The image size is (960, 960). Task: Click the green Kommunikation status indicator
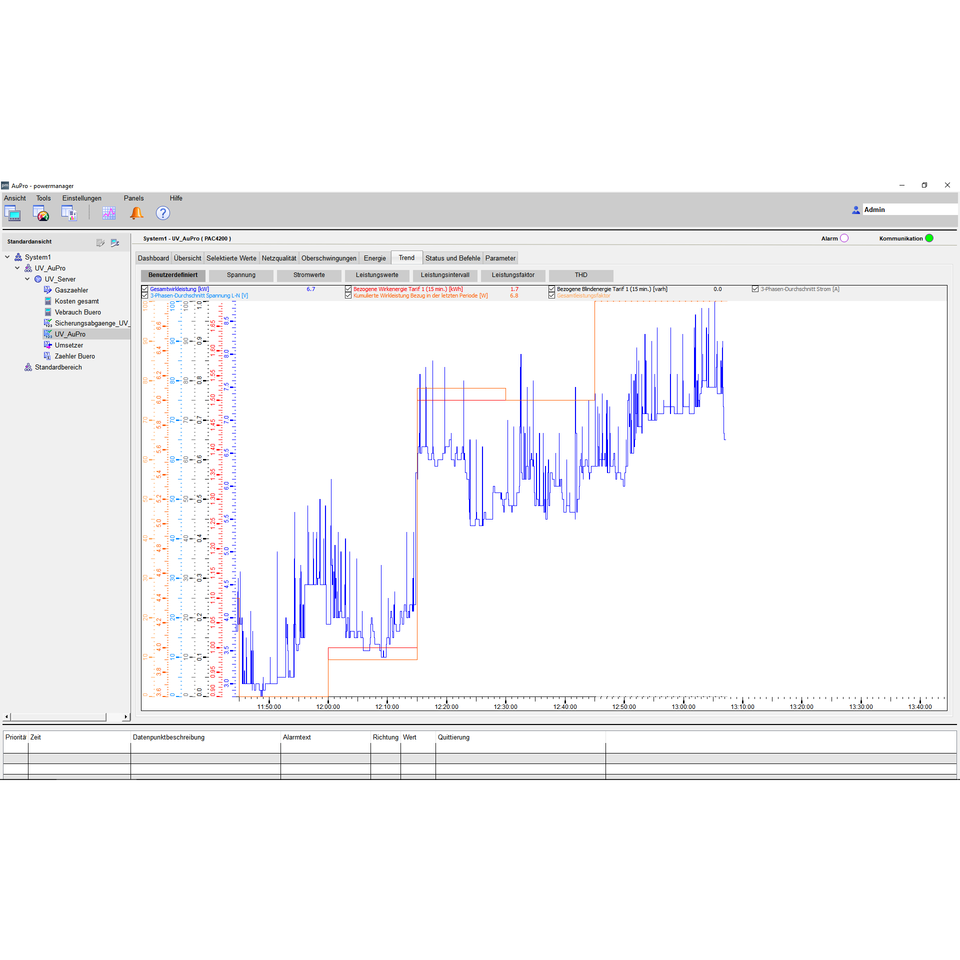point(929,238)
